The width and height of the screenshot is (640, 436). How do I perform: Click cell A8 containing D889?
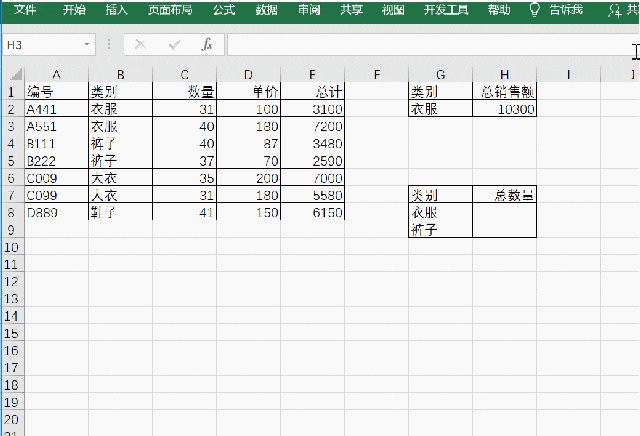56,212
